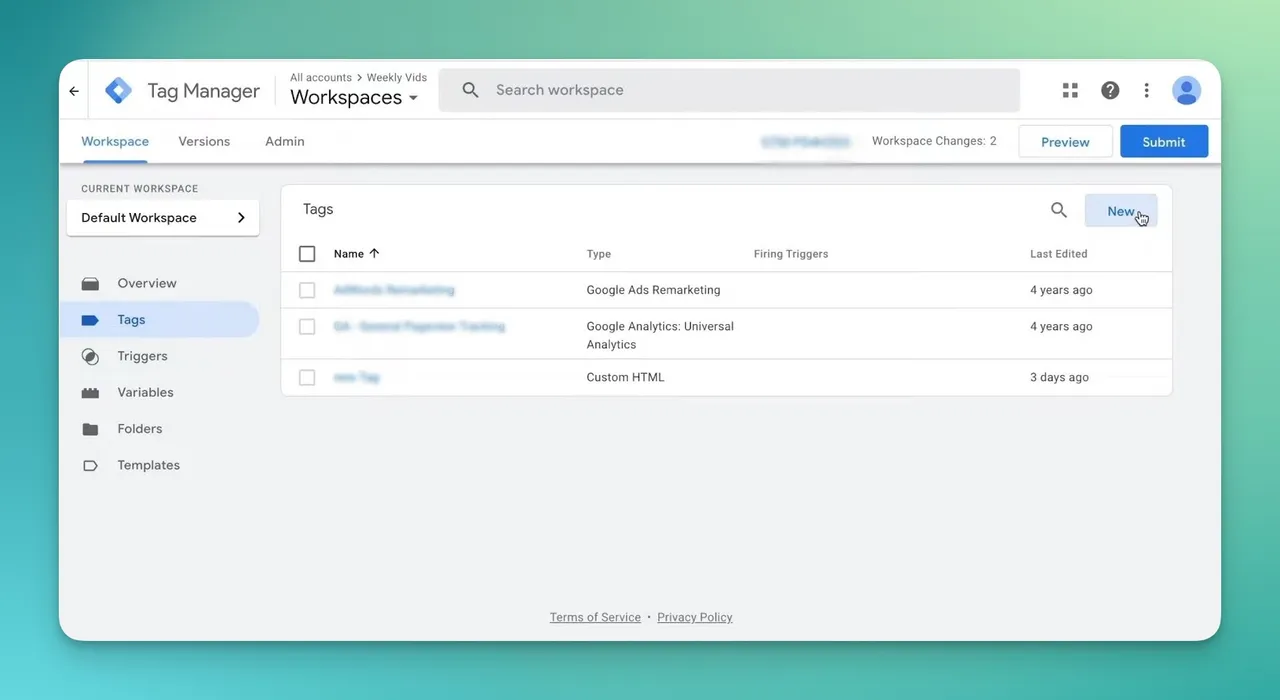Viewport: 1280px width, 700px height.
Task: Click the New tag button
Action: click(1121, 211)
